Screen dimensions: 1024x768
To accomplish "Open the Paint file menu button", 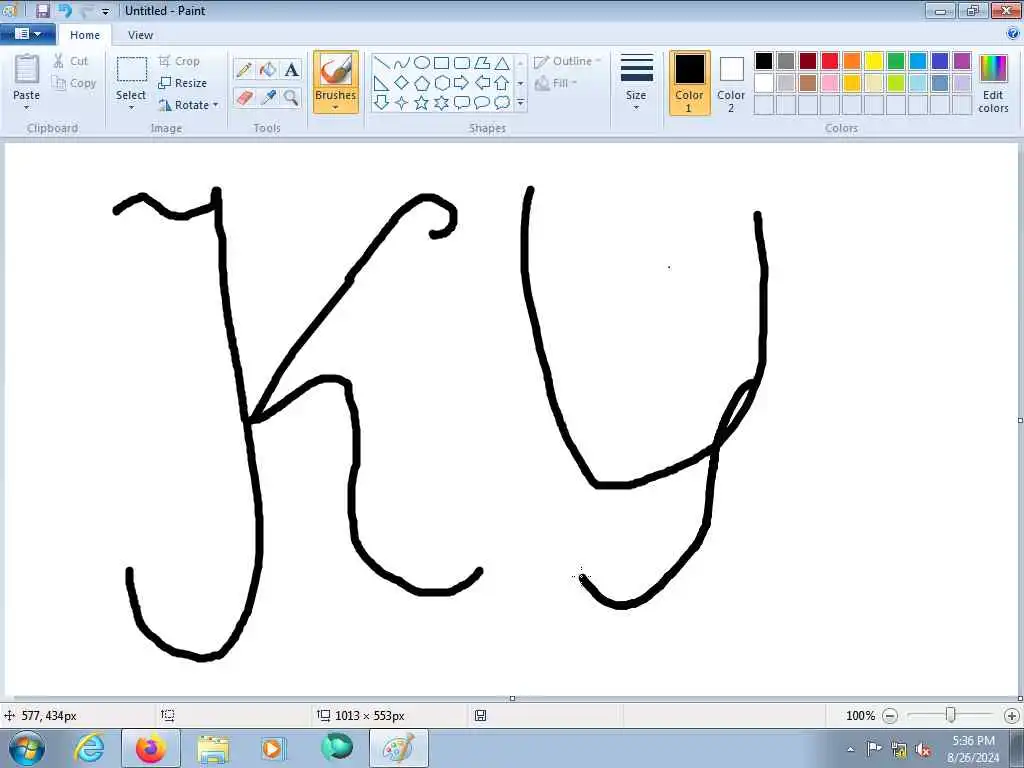I will tap(27, 34).
